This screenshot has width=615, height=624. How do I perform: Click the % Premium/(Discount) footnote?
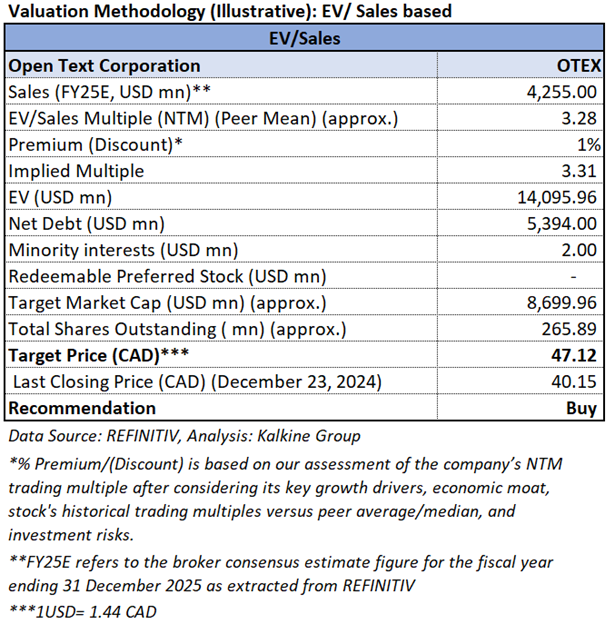click(285, 499)
